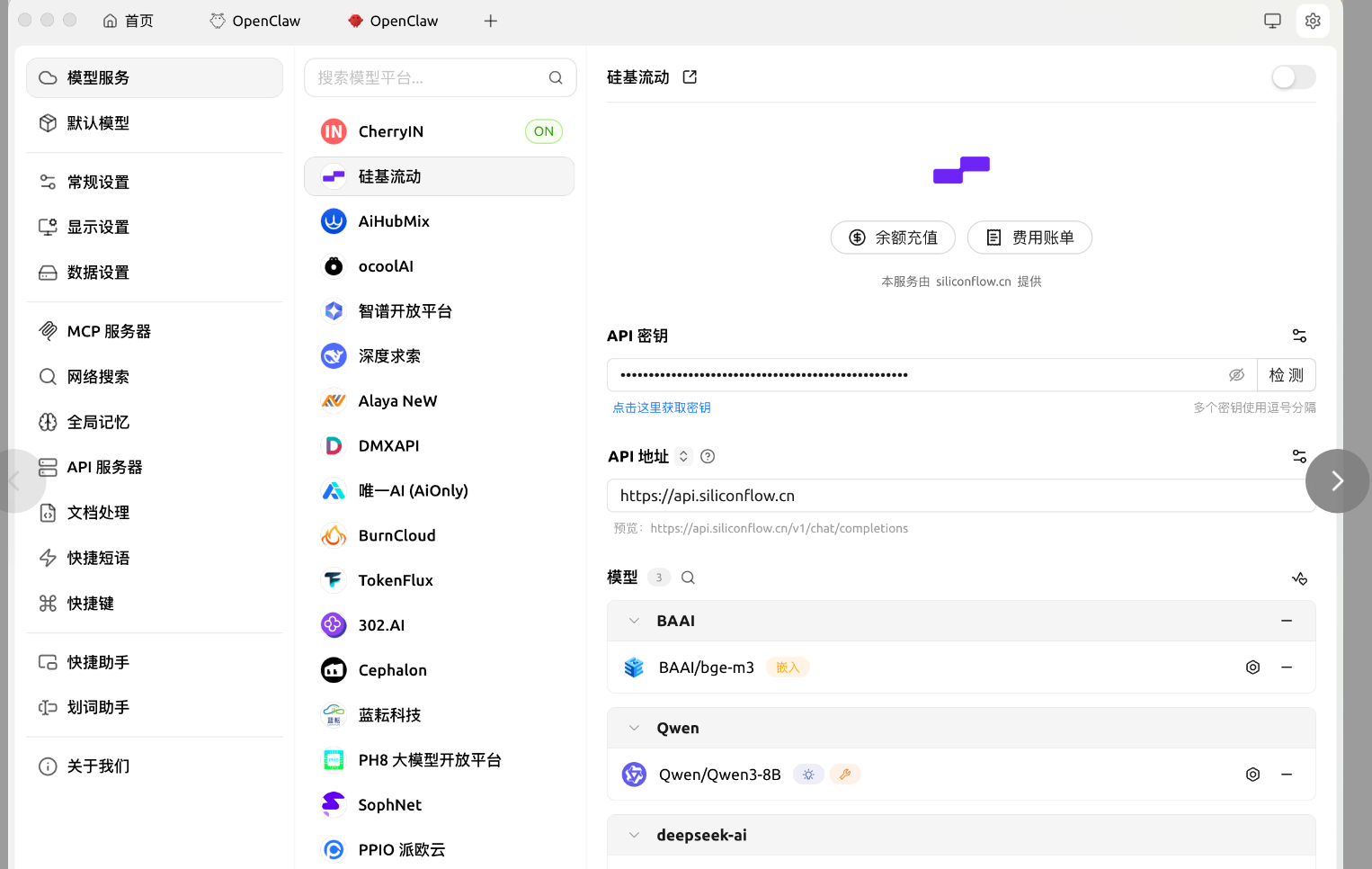Open external link icon next to 硅基流动

click(x=690, y=77)
